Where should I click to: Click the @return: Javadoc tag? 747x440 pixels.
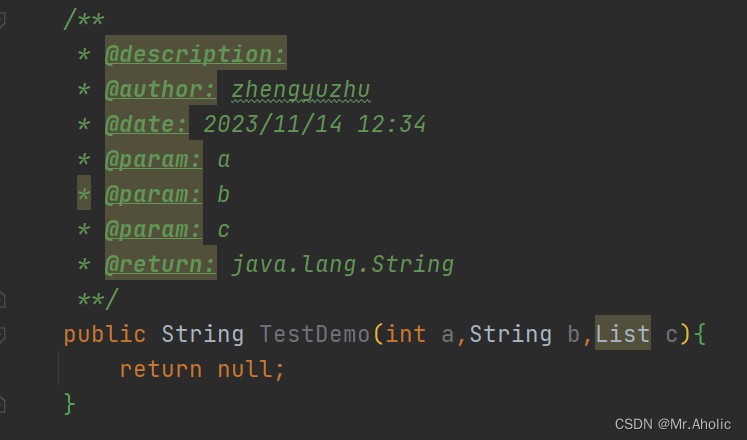pos(160,265)
